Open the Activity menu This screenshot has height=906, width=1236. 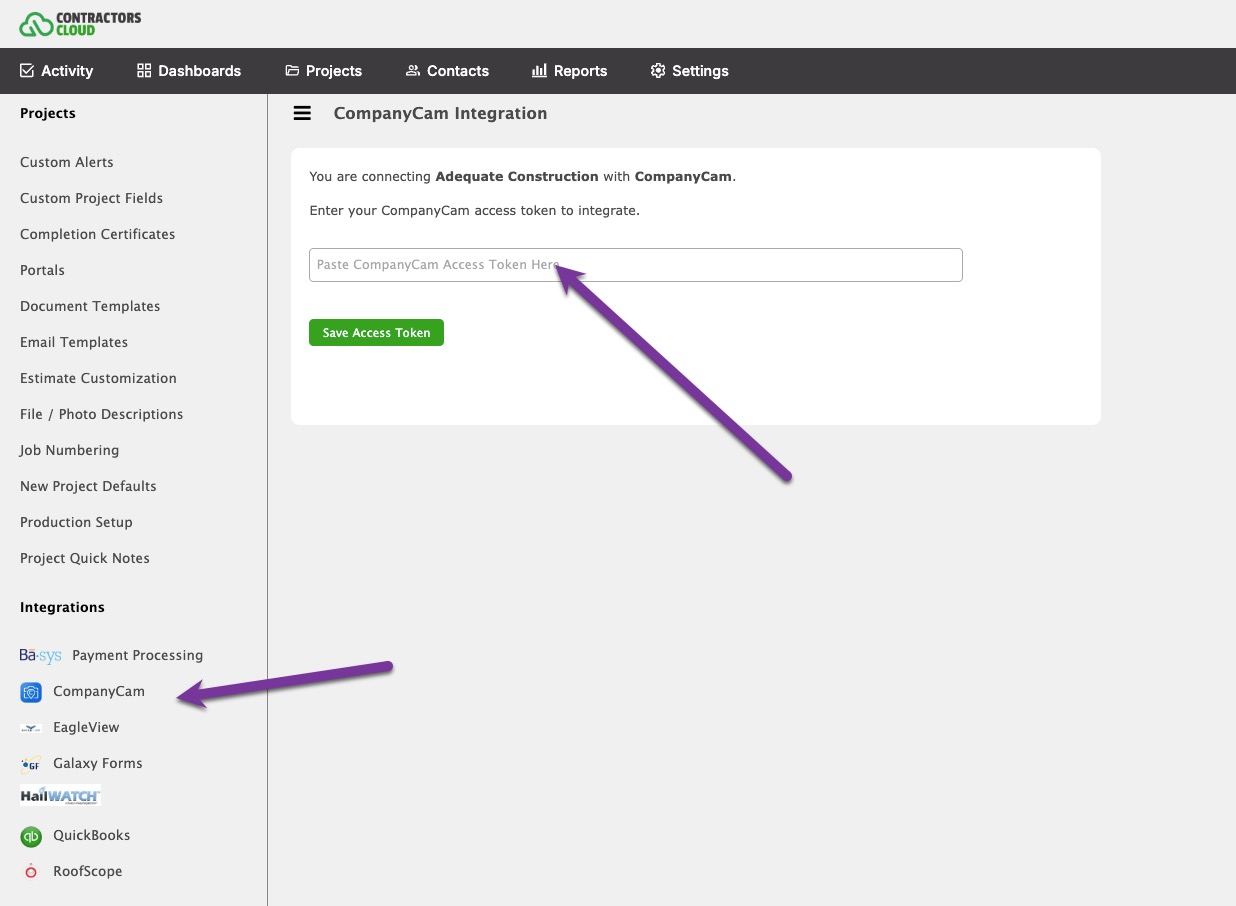click(x=57, y=71)
